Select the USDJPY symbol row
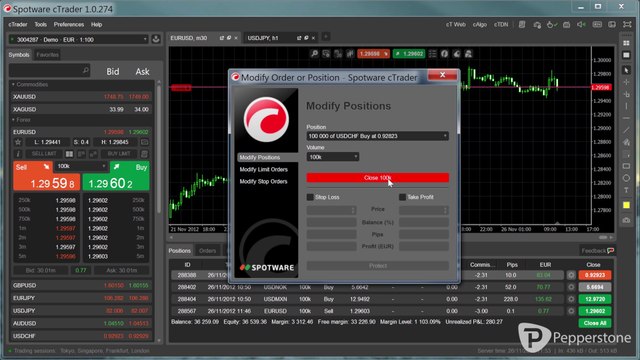Viewport: 640px width, 360px height. tap(81, 311)
